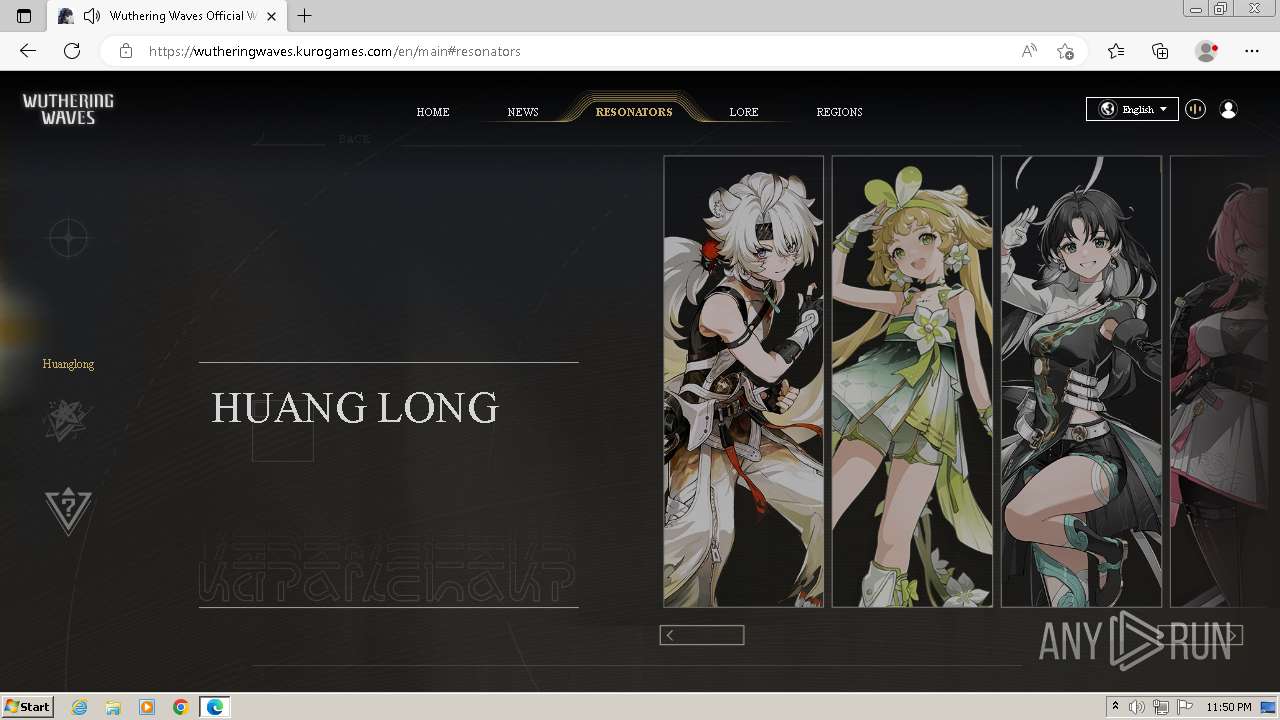This screenshot has width=1280, height=720.
Task: Mute the tab audio speaker icon
Action: 92,16
